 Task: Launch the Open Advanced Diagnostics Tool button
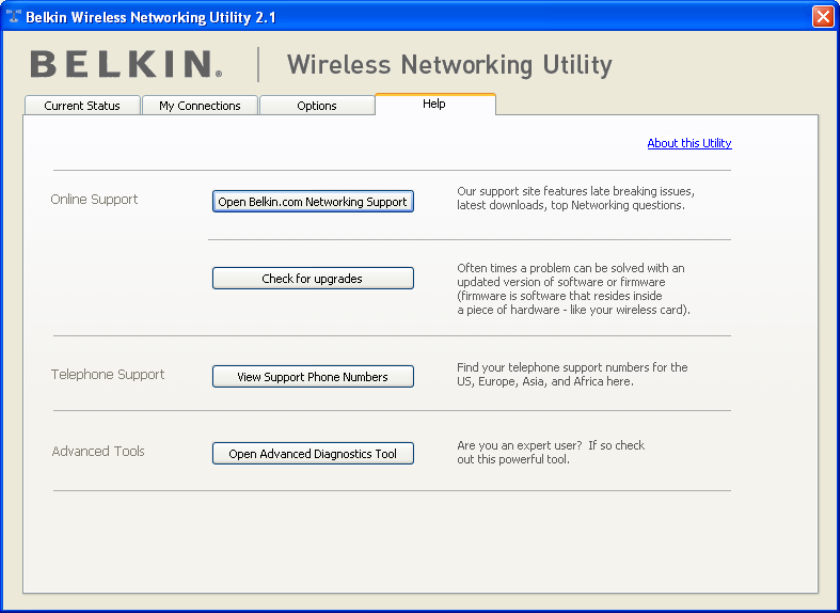[312, 454]
